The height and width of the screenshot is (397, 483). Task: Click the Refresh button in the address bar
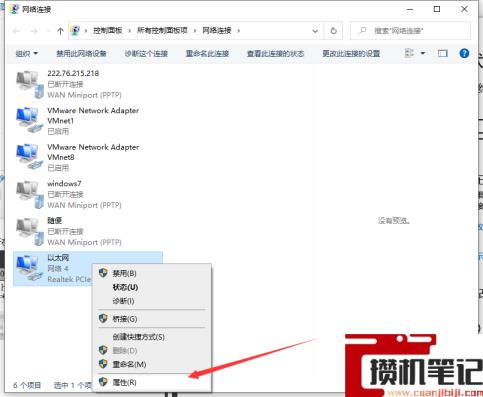(333, 31)
